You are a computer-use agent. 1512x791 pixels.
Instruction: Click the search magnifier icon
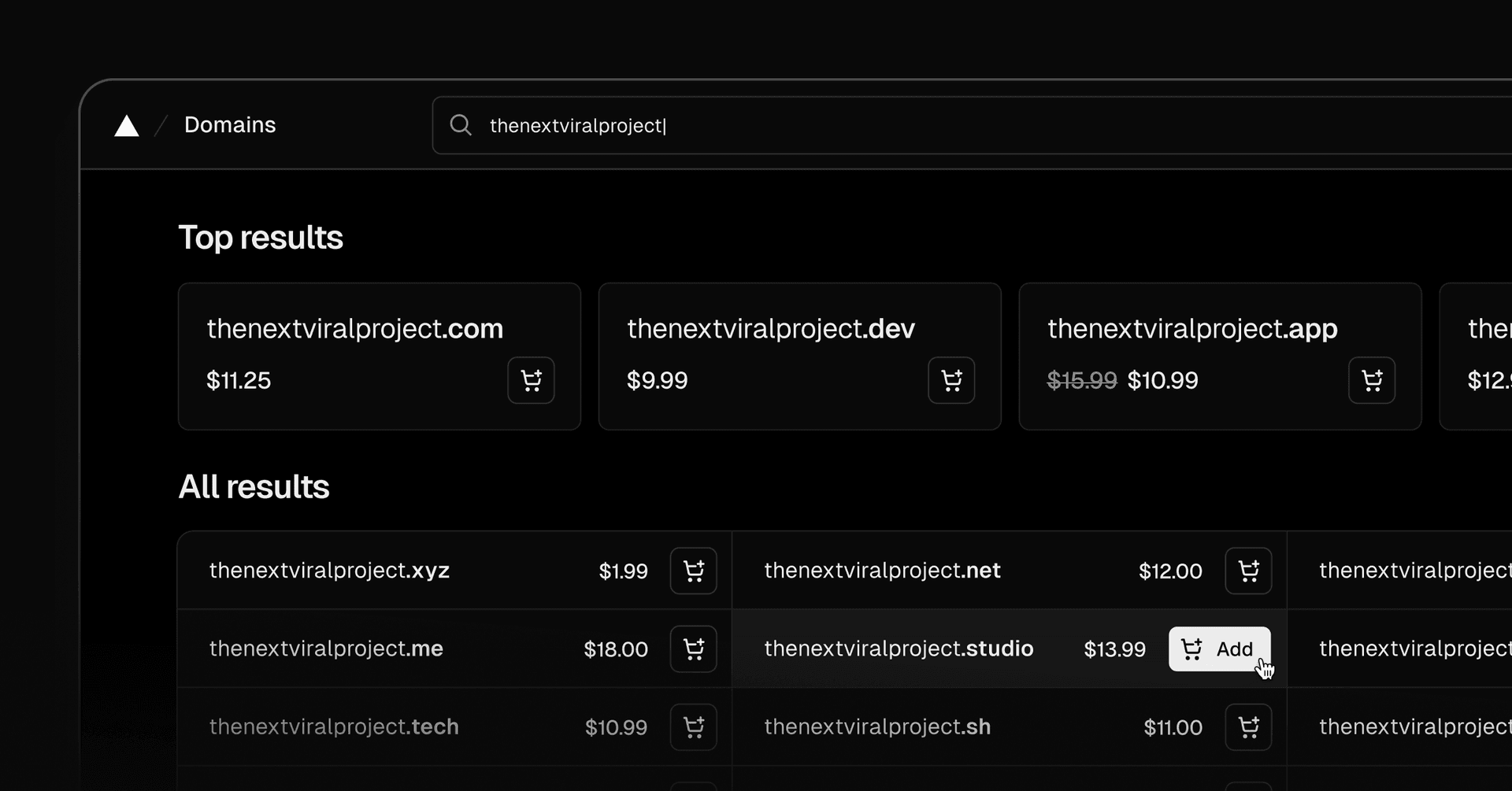click(x=461, y=125)
